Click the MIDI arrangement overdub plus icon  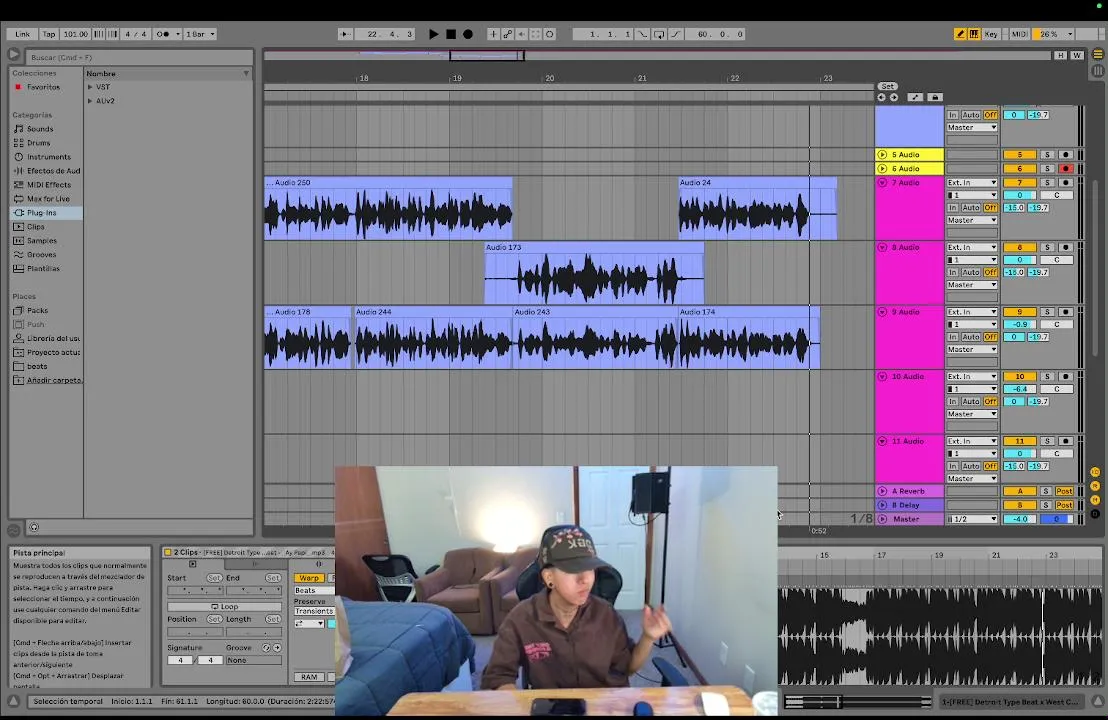coord(493,34)
